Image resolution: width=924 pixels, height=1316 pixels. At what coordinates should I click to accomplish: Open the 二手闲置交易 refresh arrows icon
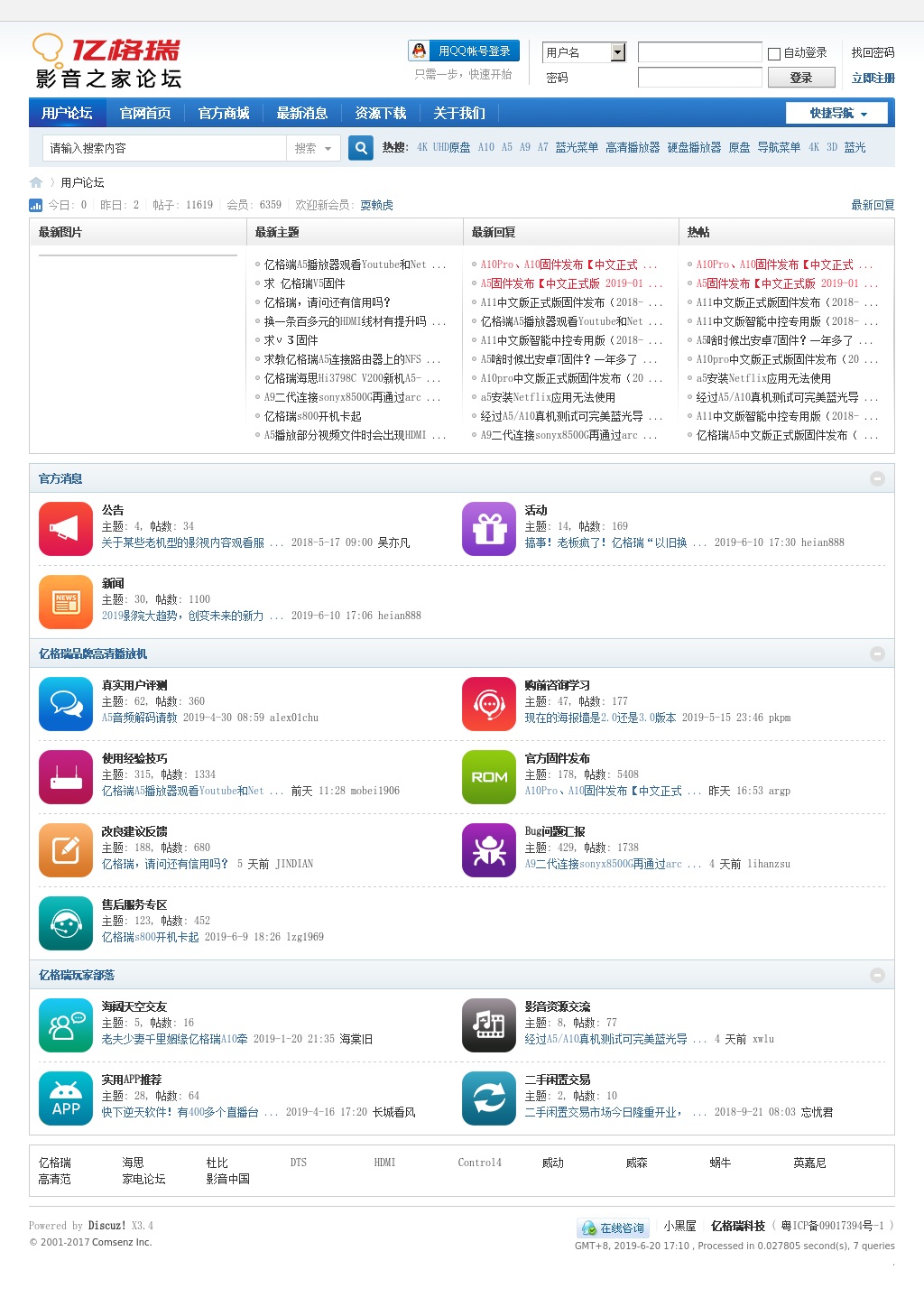[x=489, y=1098]
